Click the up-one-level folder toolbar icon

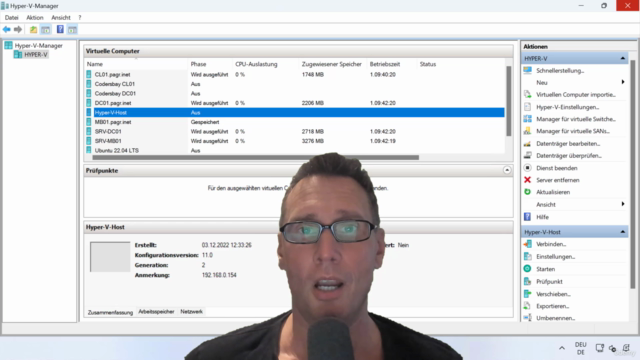(x=33, y=29)
